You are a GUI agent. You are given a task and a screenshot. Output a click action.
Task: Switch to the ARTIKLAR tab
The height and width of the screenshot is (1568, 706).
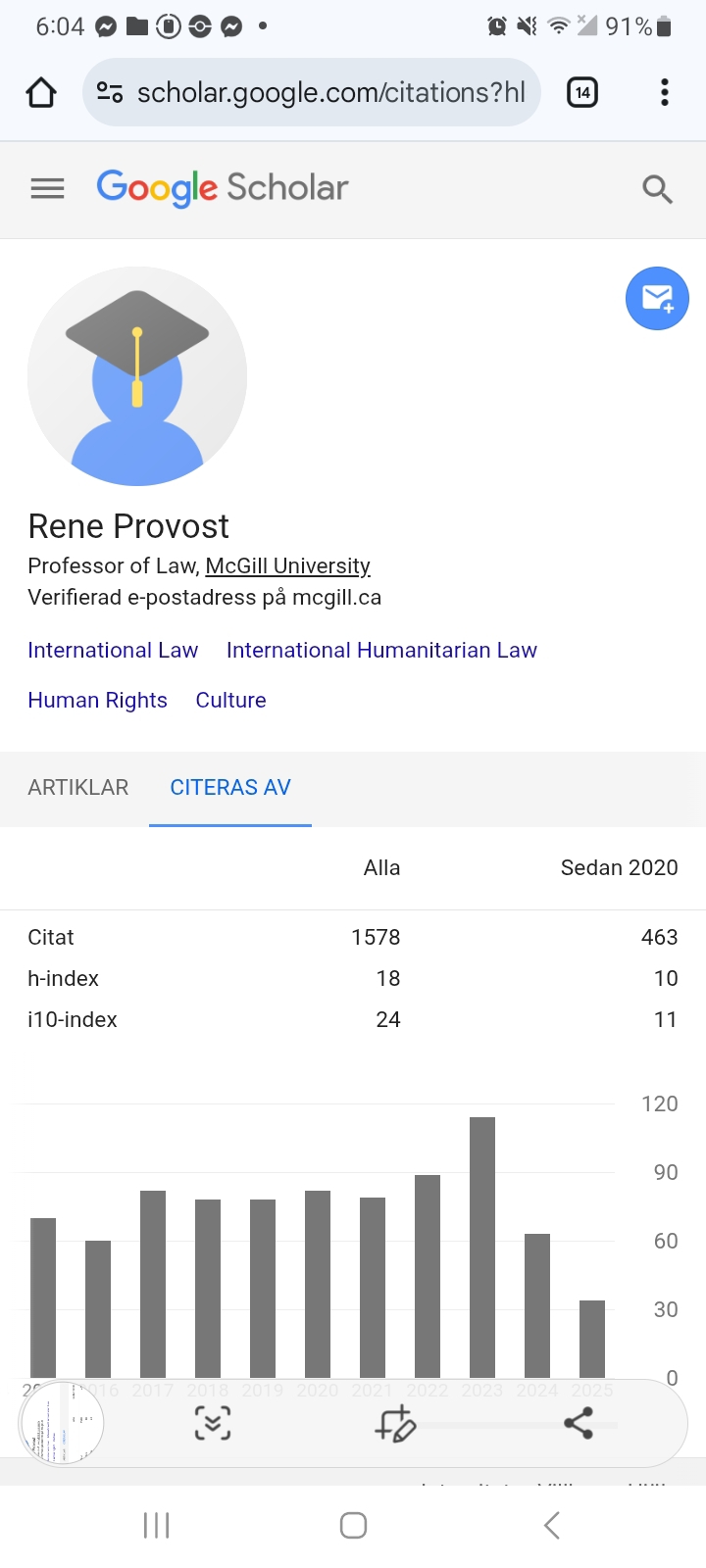coord(78,788)
